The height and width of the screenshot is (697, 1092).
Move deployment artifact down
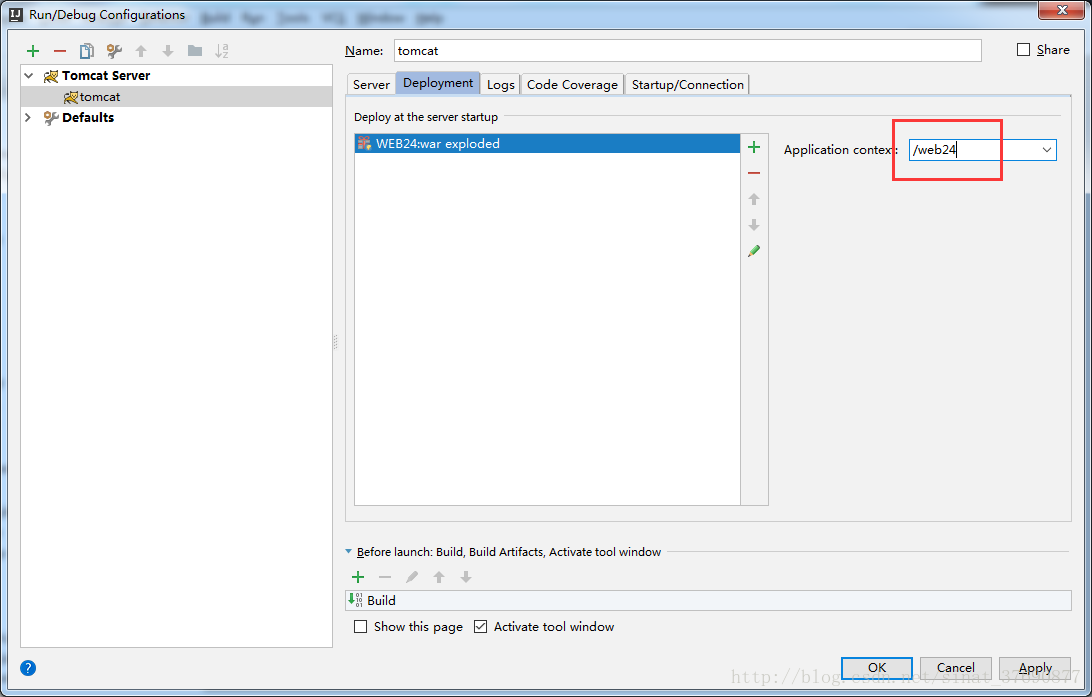point(754,225)
